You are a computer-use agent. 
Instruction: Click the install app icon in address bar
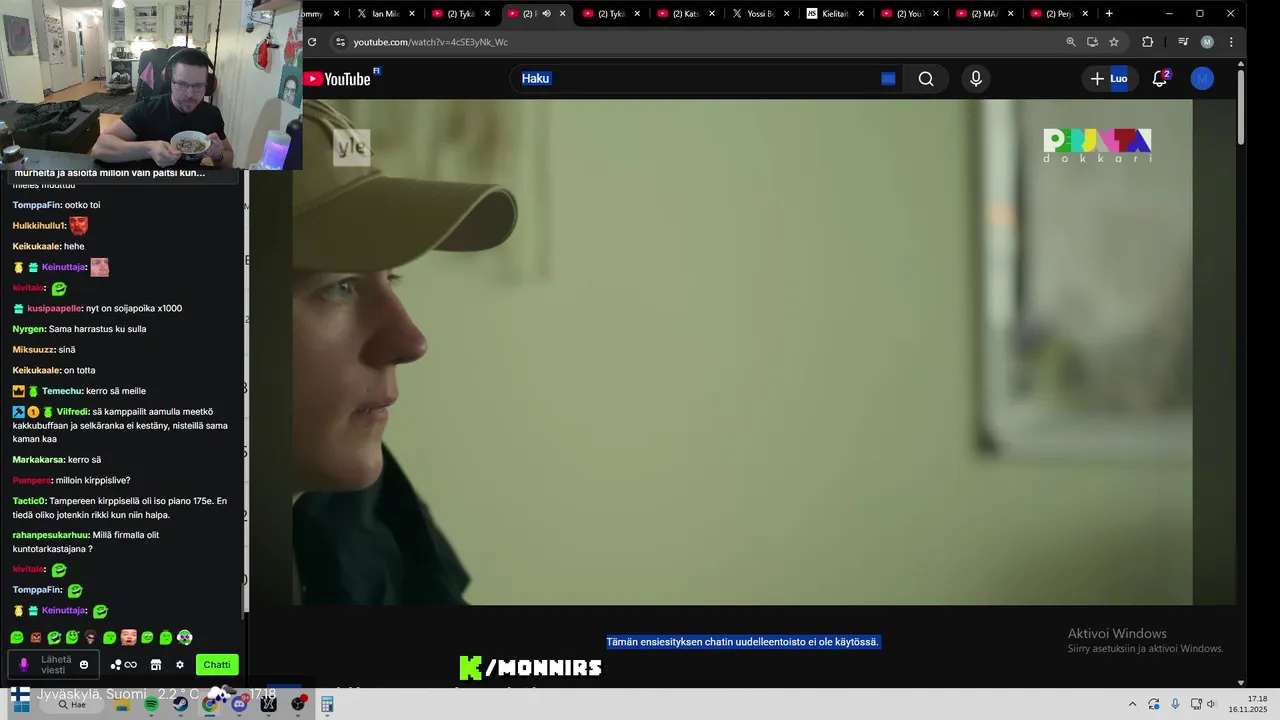[x=1092, y=42]
